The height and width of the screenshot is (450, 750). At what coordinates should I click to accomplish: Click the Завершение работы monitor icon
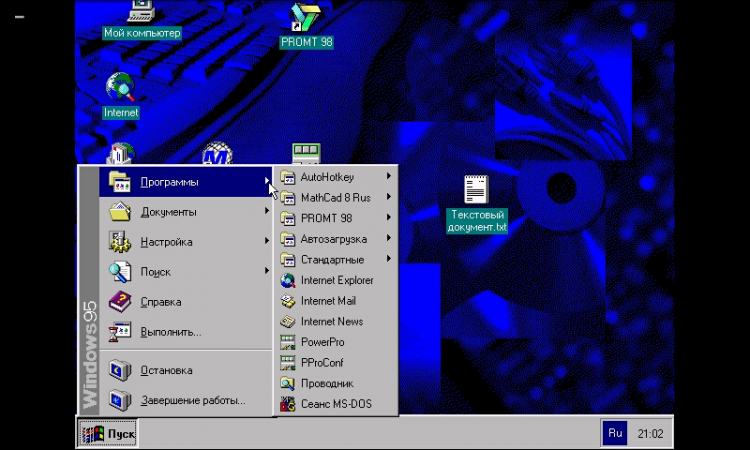(120, 400)
